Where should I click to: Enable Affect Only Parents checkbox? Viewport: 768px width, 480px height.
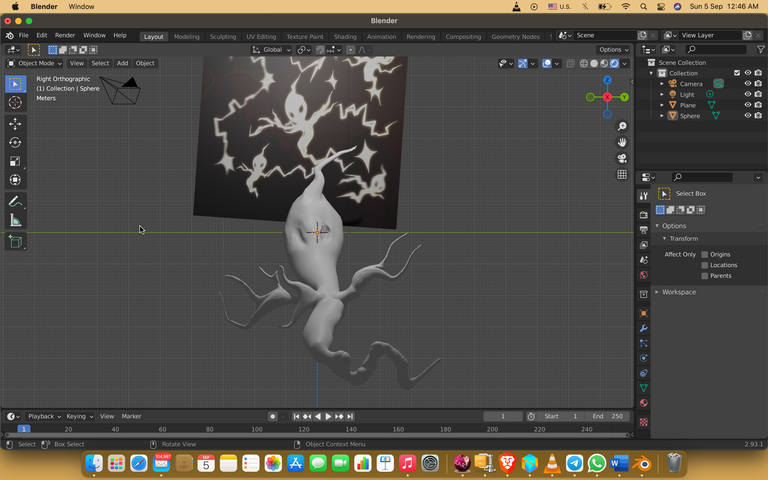click(705, 276)
